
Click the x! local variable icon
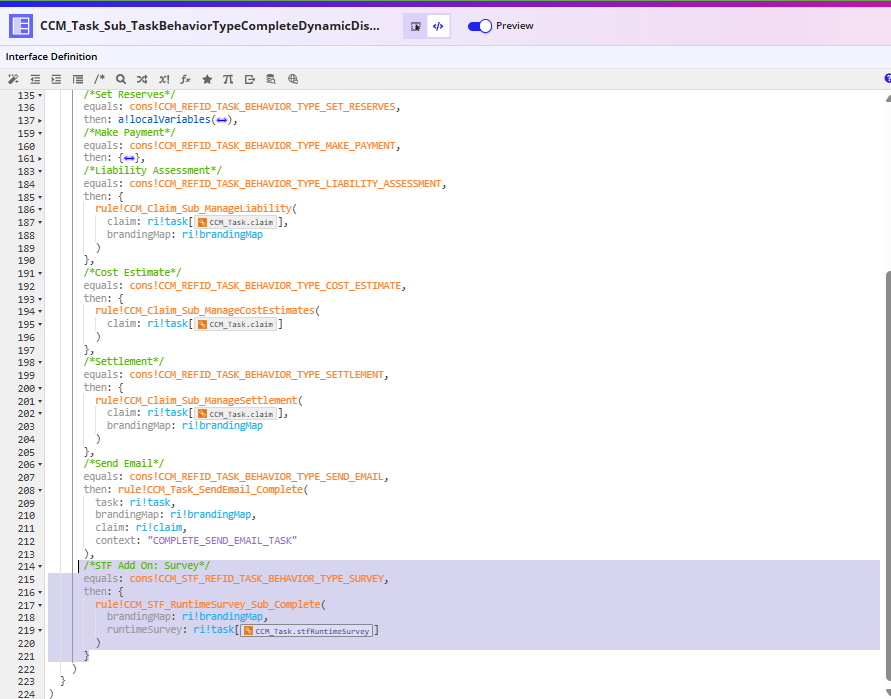click(x=164, y=79)
